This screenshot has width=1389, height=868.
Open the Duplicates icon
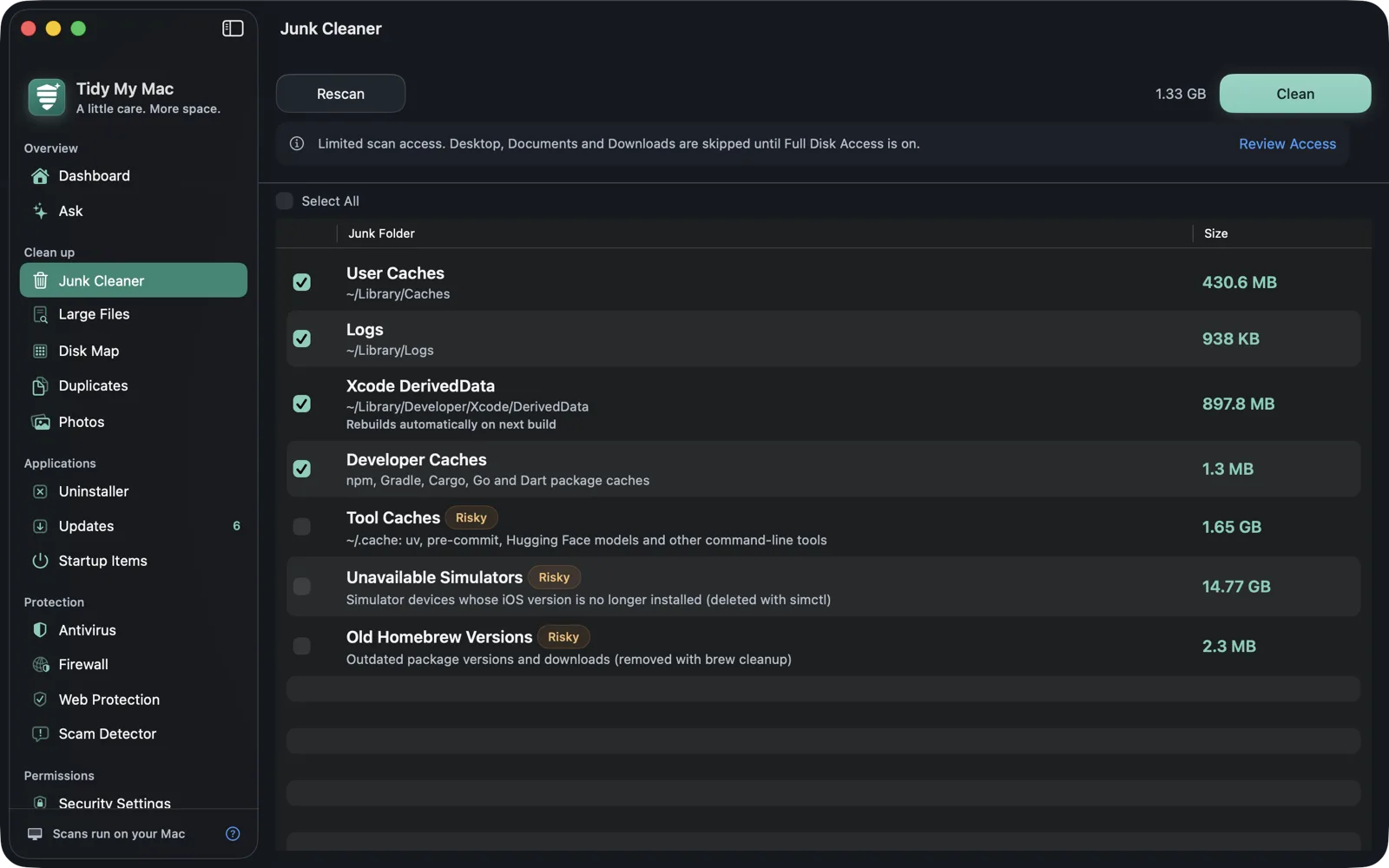[40, 386]
